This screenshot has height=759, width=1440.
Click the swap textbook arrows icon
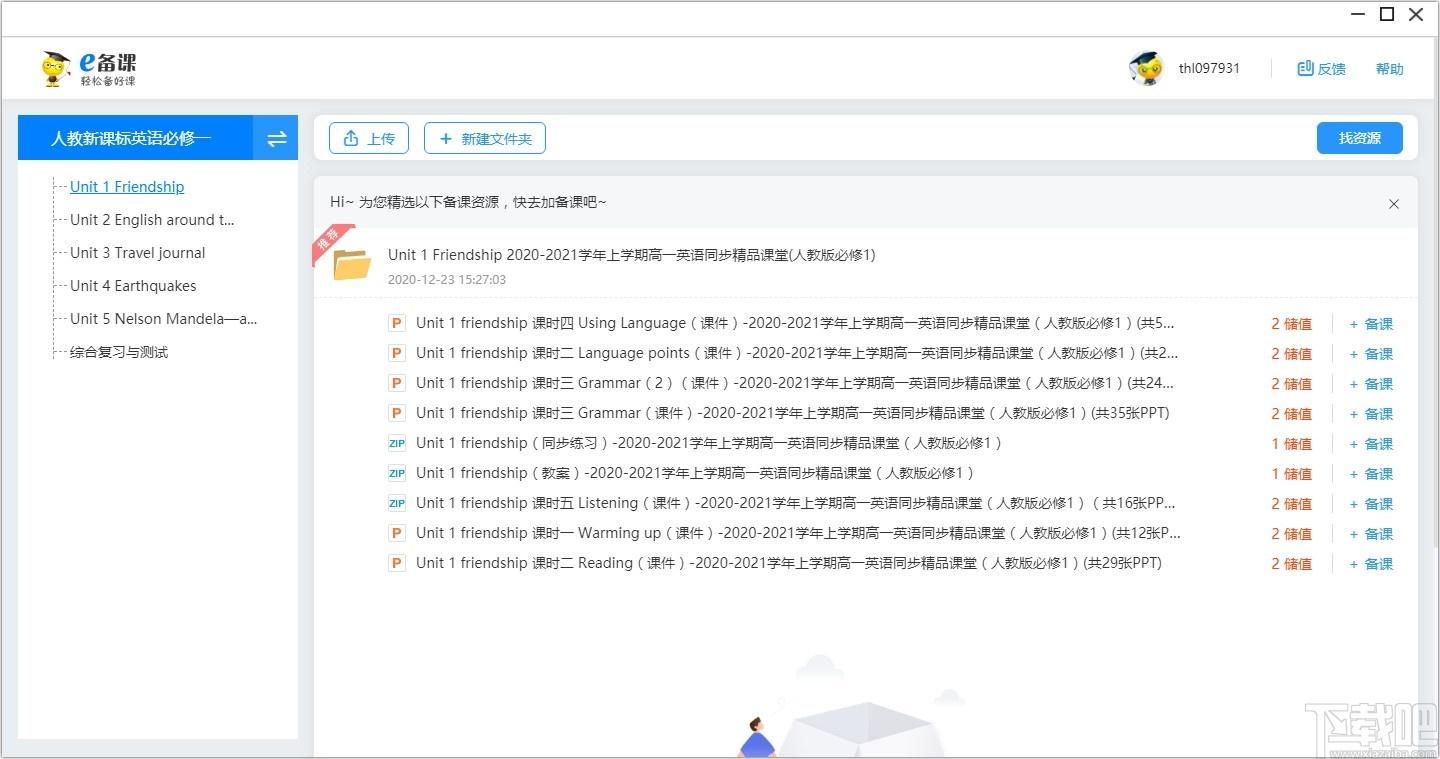[x=276, y=139]
